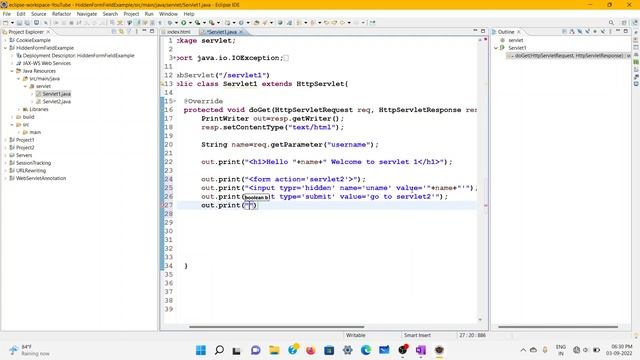The width and height of the screenshot is (640, 360).
Task: Open the Windows Start menu
Action: point(201,350)
